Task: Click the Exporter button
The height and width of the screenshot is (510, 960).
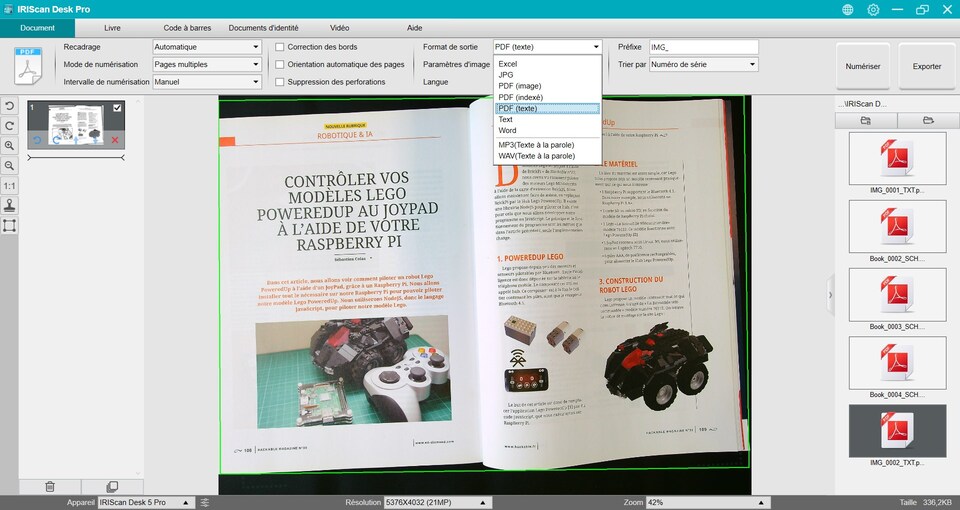Action: (x=927, y=66)
